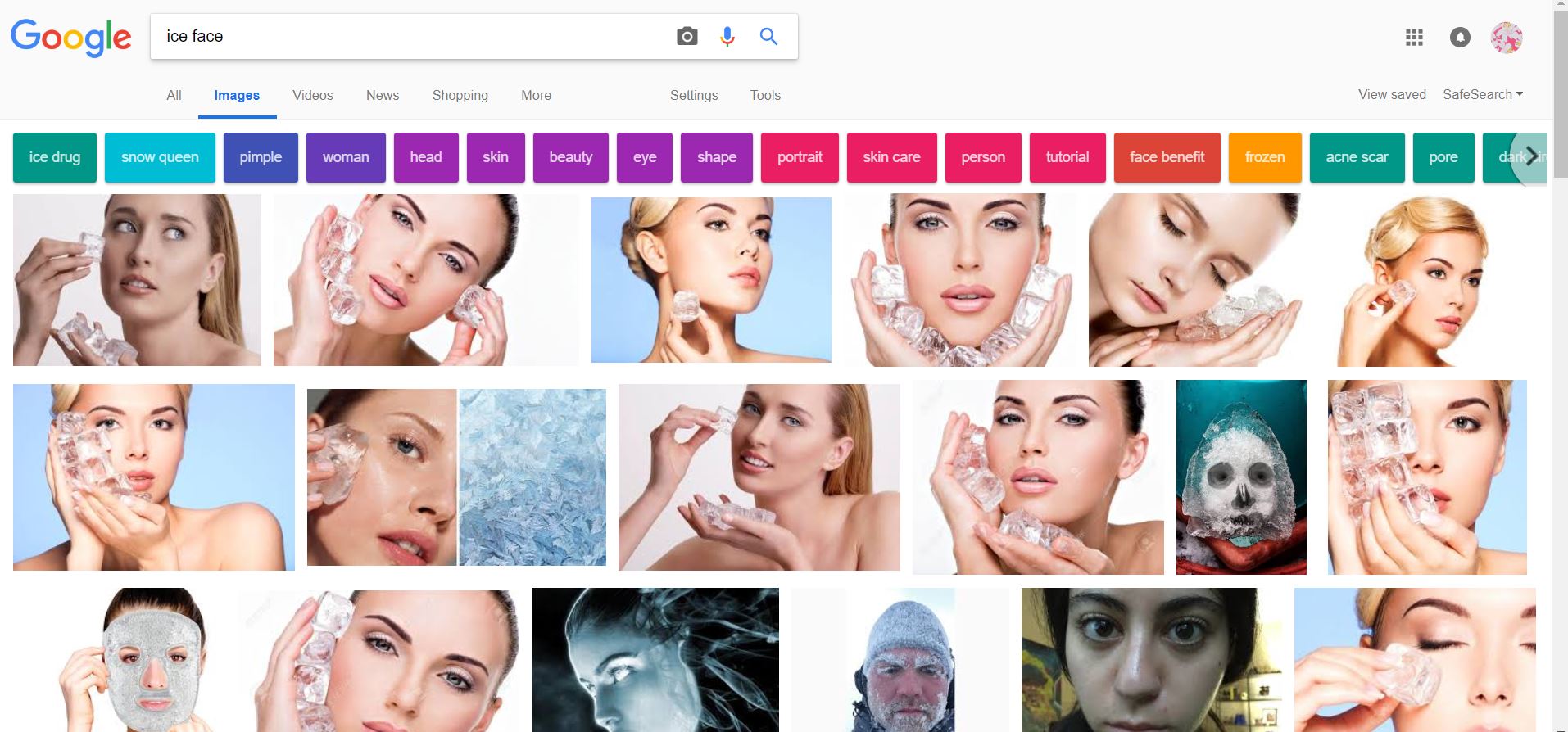Click the 'portrait' chip
Image resolution: width=1568 pixels, height=732 pixels.
[x=800, y=157]
